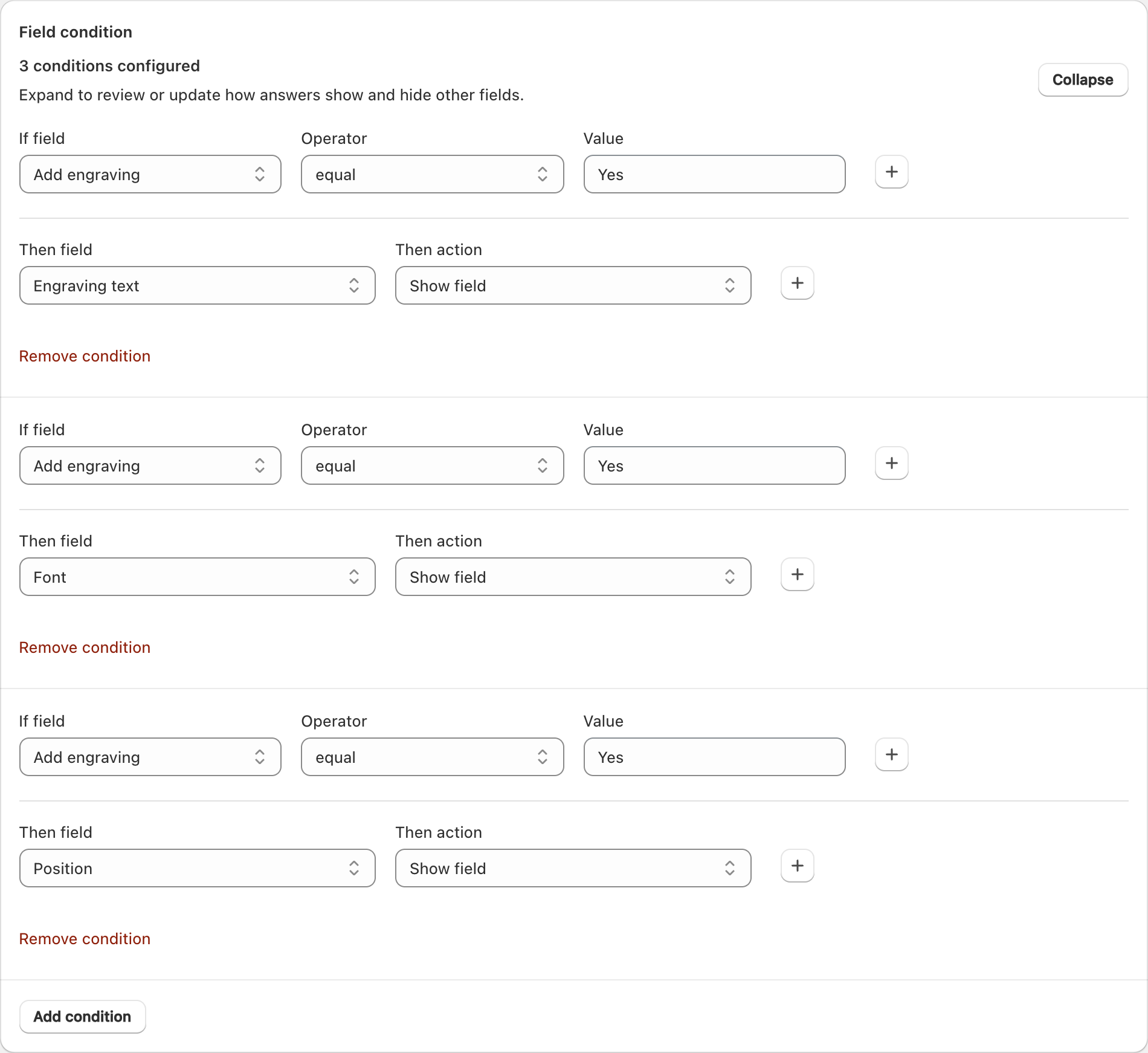
Task: Open first condition's Add engraving If field dropdown
Action: coord(150,174)
